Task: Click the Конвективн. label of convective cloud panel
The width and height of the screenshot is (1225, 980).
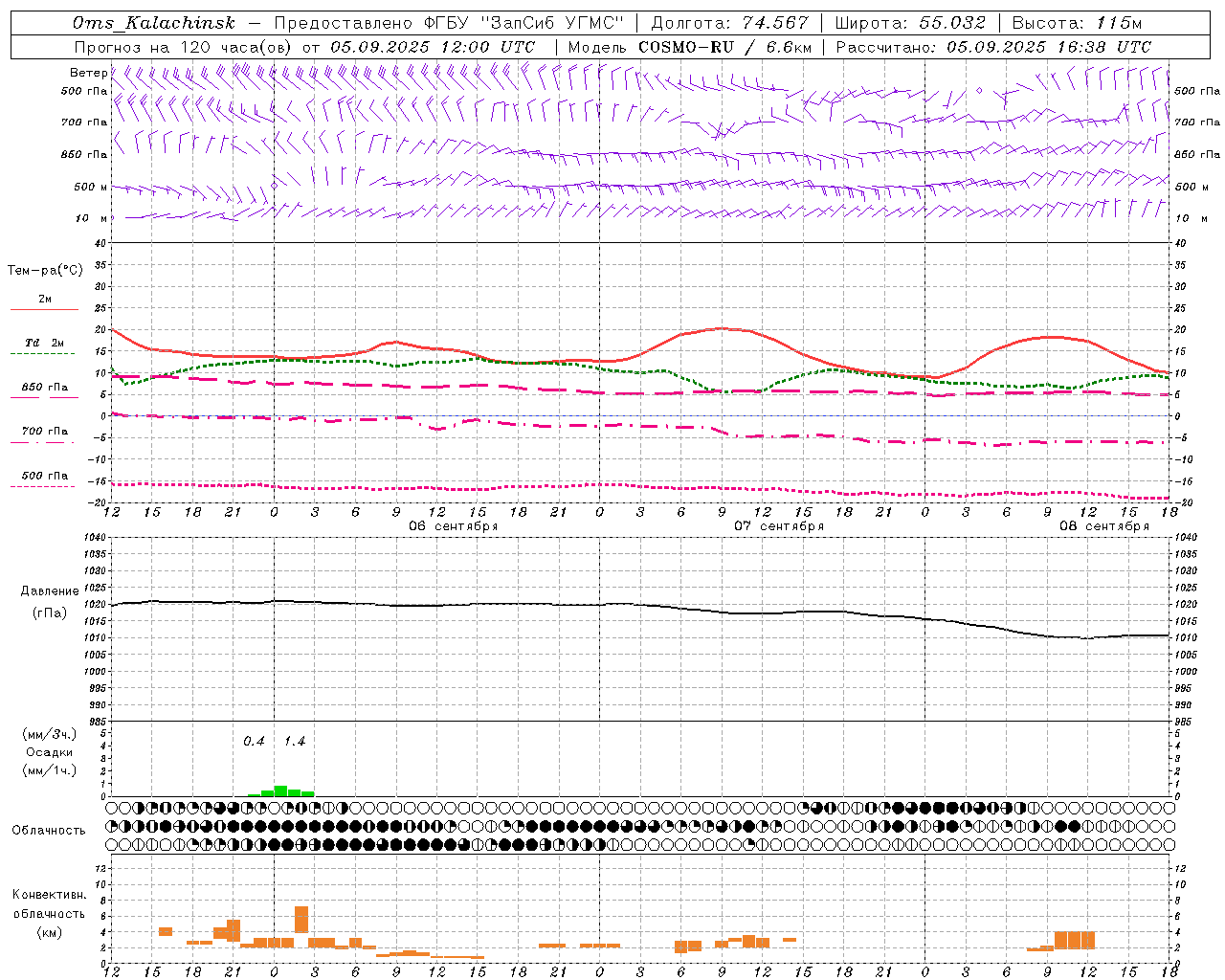Action: 49,895
